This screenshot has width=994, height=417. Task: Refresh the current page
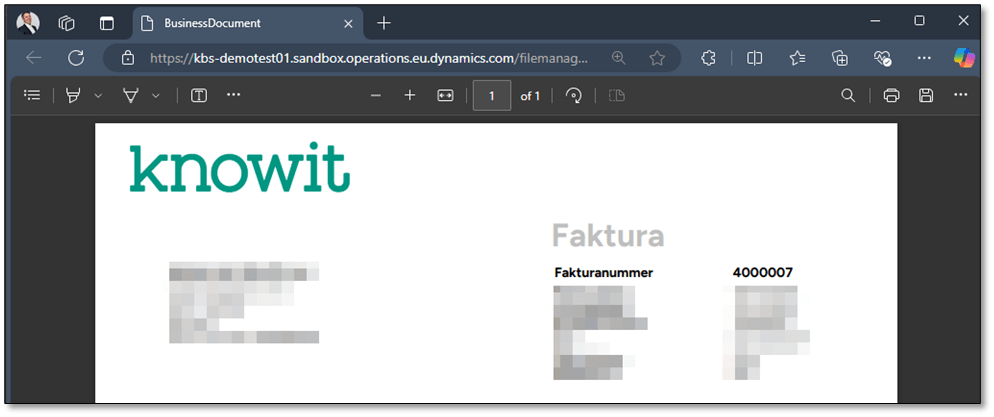pyautogui.click(x=75, y=58)
